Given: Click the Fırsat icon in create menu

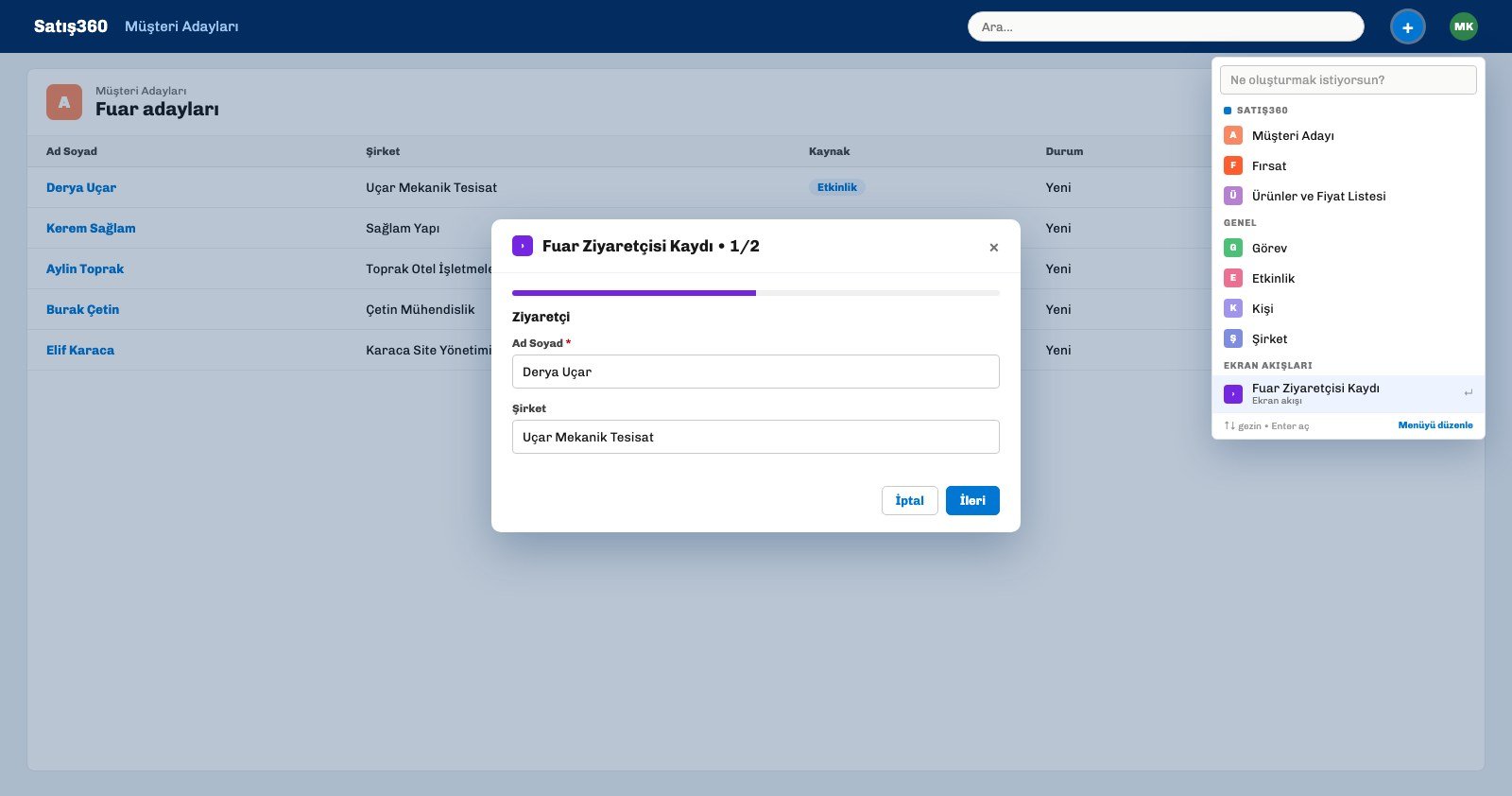Looking at the screenshot, I should 1233,165.
